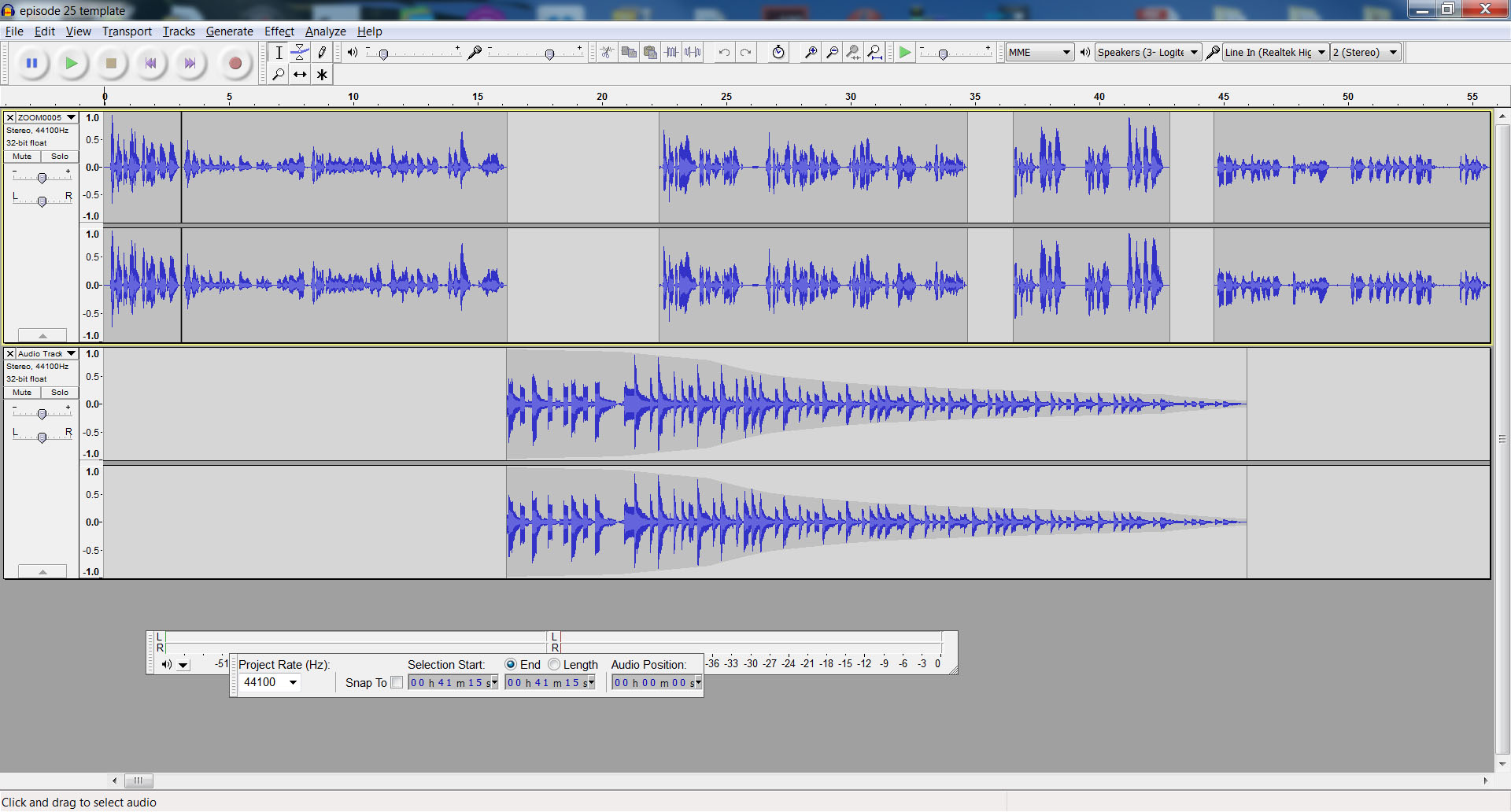1511x812 pixels.
Task: Select the Envelope tool
Action: coord(300,53)
